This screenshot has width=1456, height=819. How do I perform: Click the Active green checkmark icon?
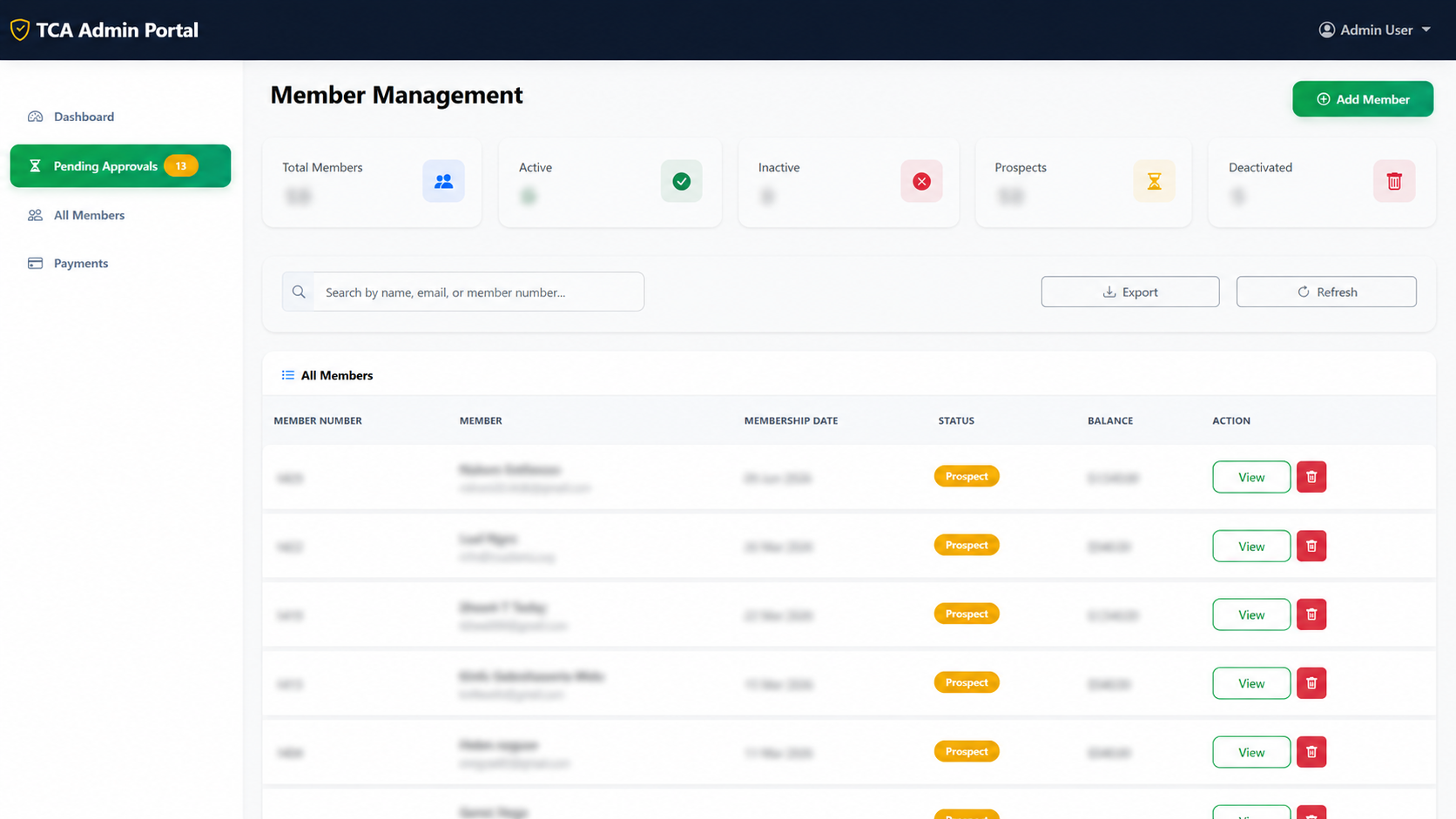coord(681,181)
